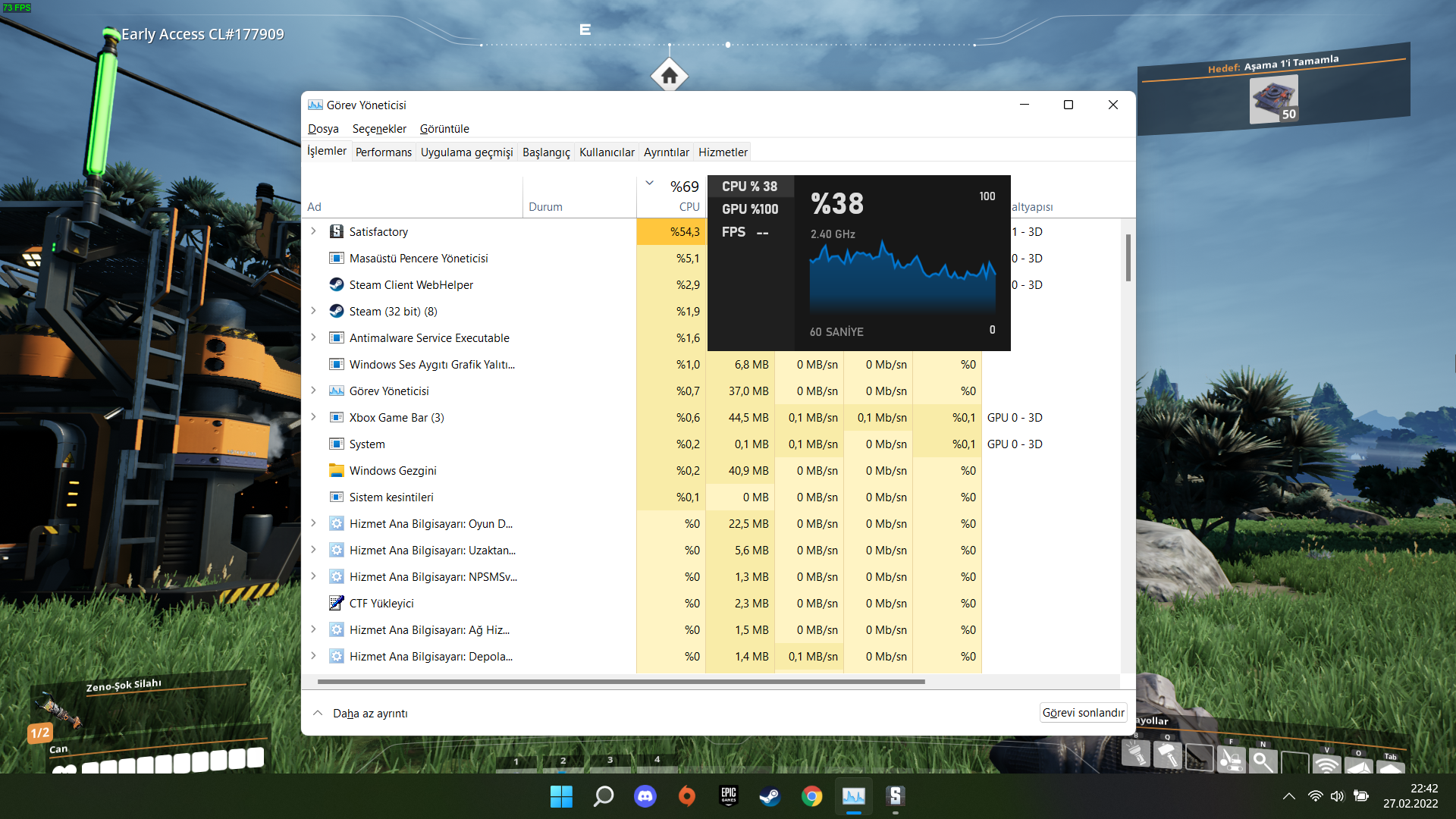
Task: Open Discord from the taskbar
Action: pos(645,796)
